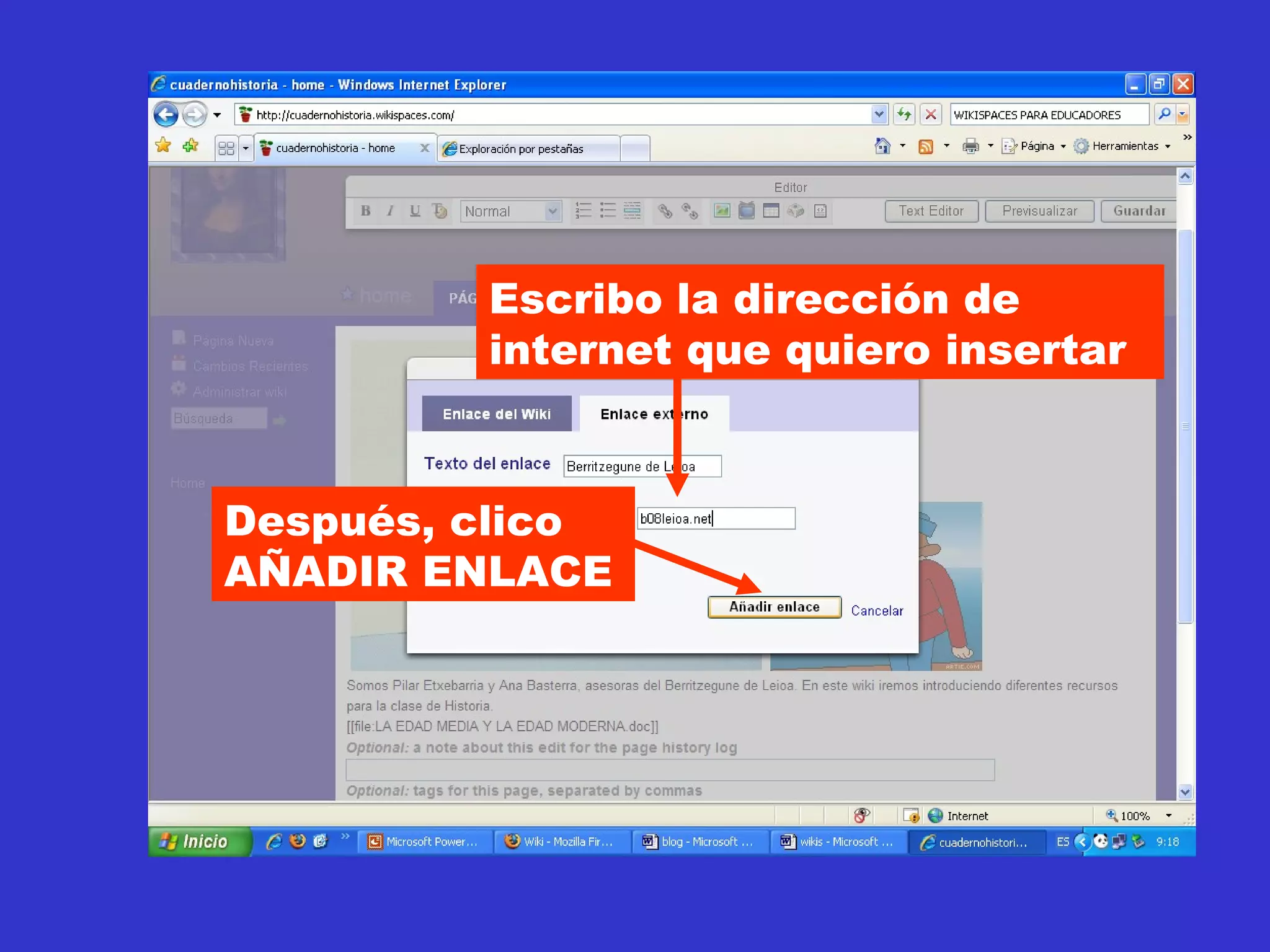
Task: Open the 100% zoom level dropdown
Action: [x=1169, y=816]
